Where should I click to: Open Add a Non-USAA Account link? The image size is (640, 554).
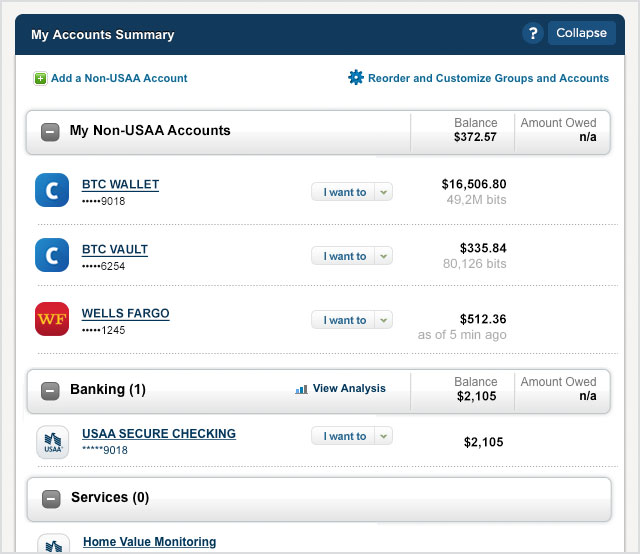point(119,78)
